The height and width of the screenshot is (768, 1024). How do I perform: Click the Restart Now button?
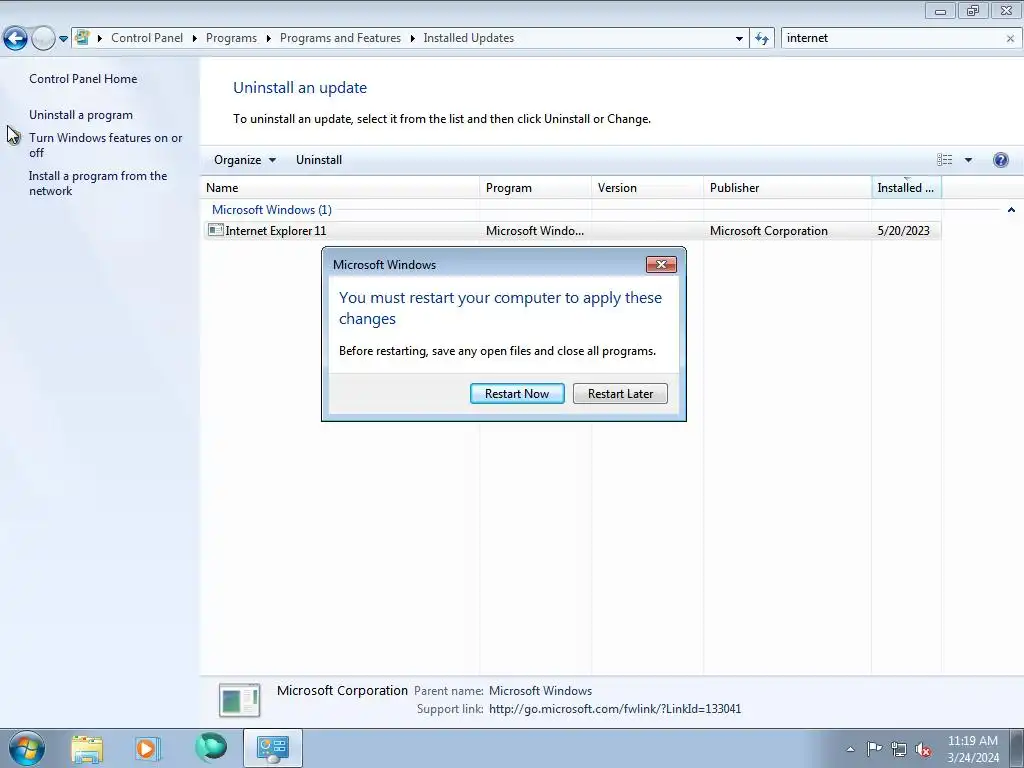pos(517,393)
